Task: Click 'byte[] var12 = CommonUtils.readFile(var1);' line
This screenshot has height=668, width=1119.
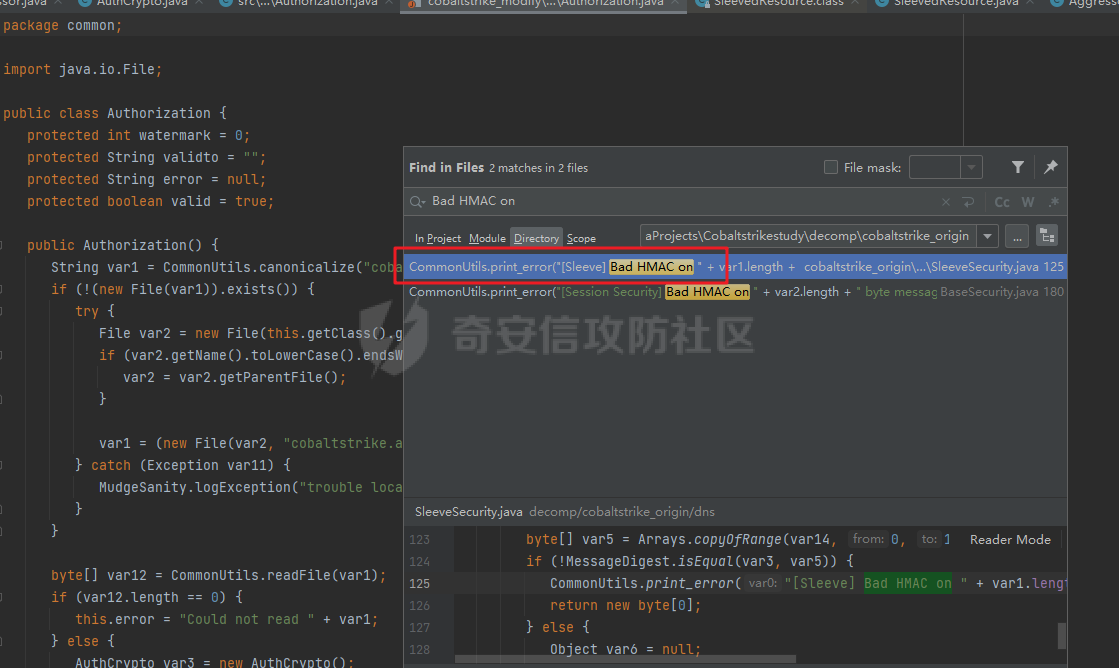Action: (218, 575)
